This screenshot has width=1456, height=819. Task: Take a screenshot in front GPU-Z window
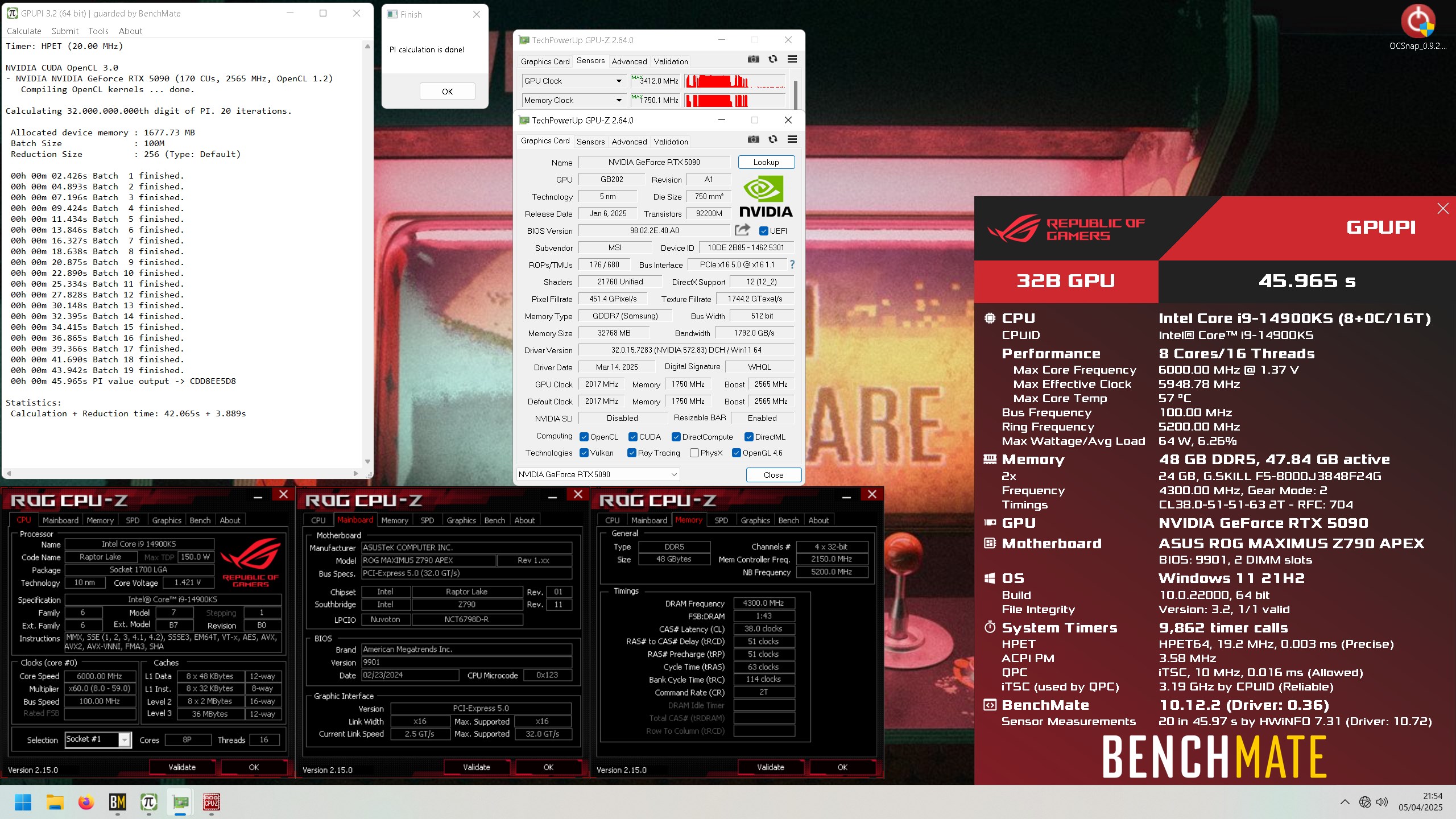[754, 139]
